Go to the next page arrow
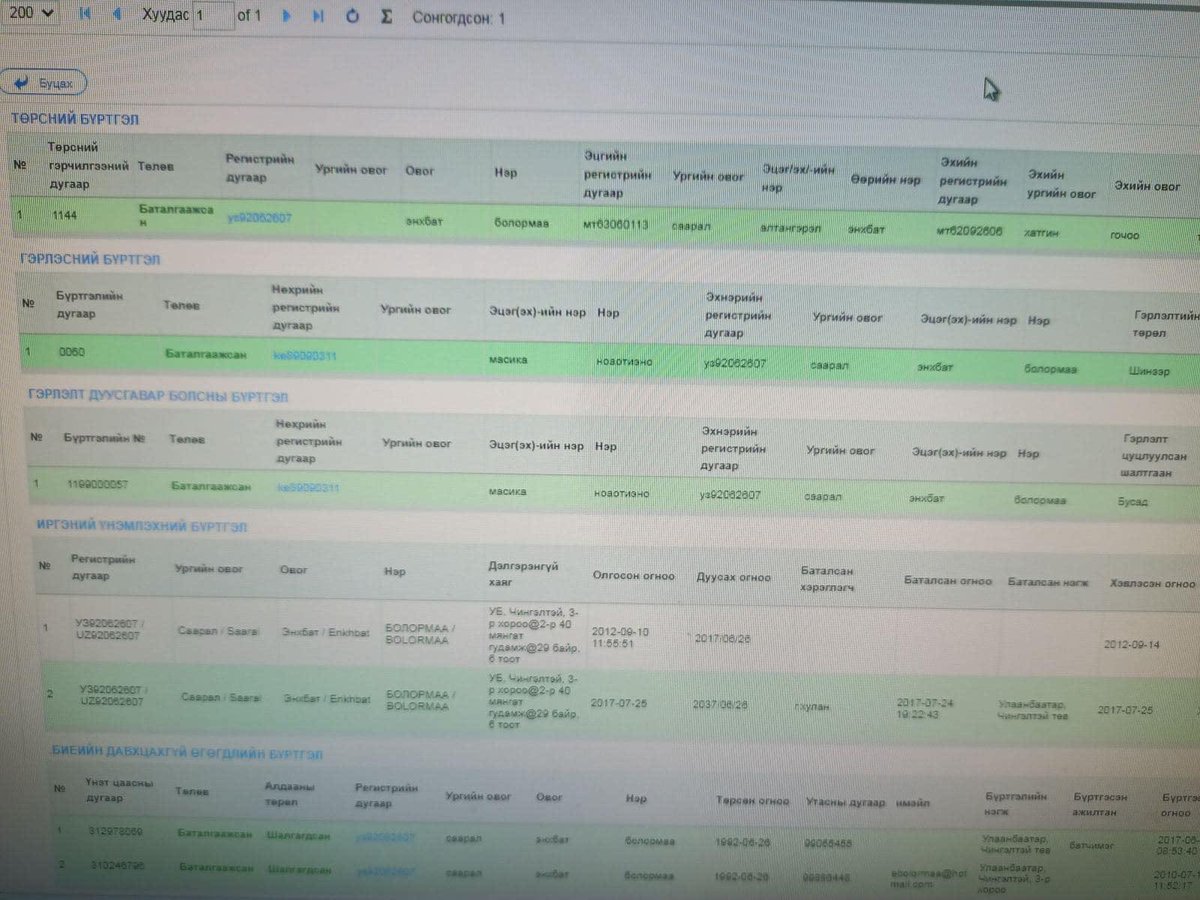Viewport: 1200px width, 900px height. (287, 16)
